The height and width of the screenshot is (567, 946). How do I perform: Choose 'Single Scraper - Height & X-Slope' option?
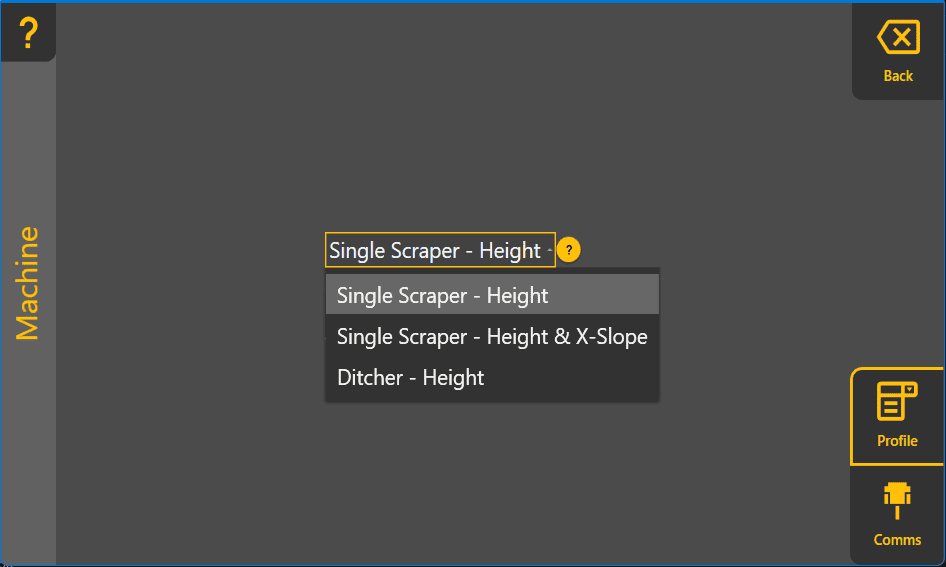pyautogui.click(x=492, y=337)
